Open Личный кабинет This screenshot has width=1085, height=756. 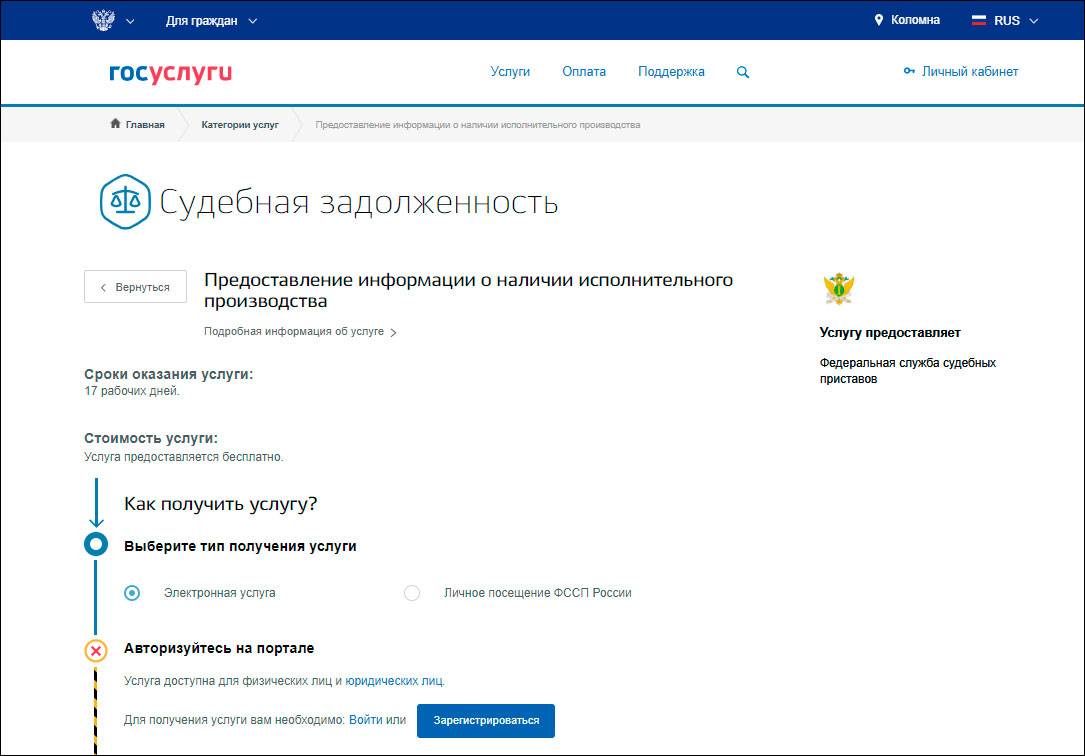coord(969,71)
